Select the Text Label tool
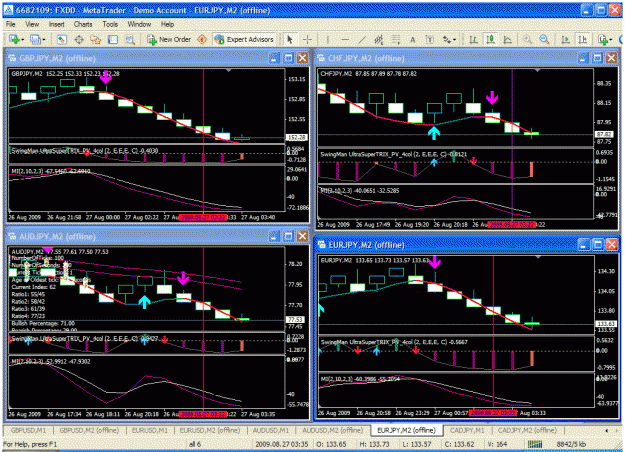The height and width of the screenshot is (452, 625). coord(430,39)
